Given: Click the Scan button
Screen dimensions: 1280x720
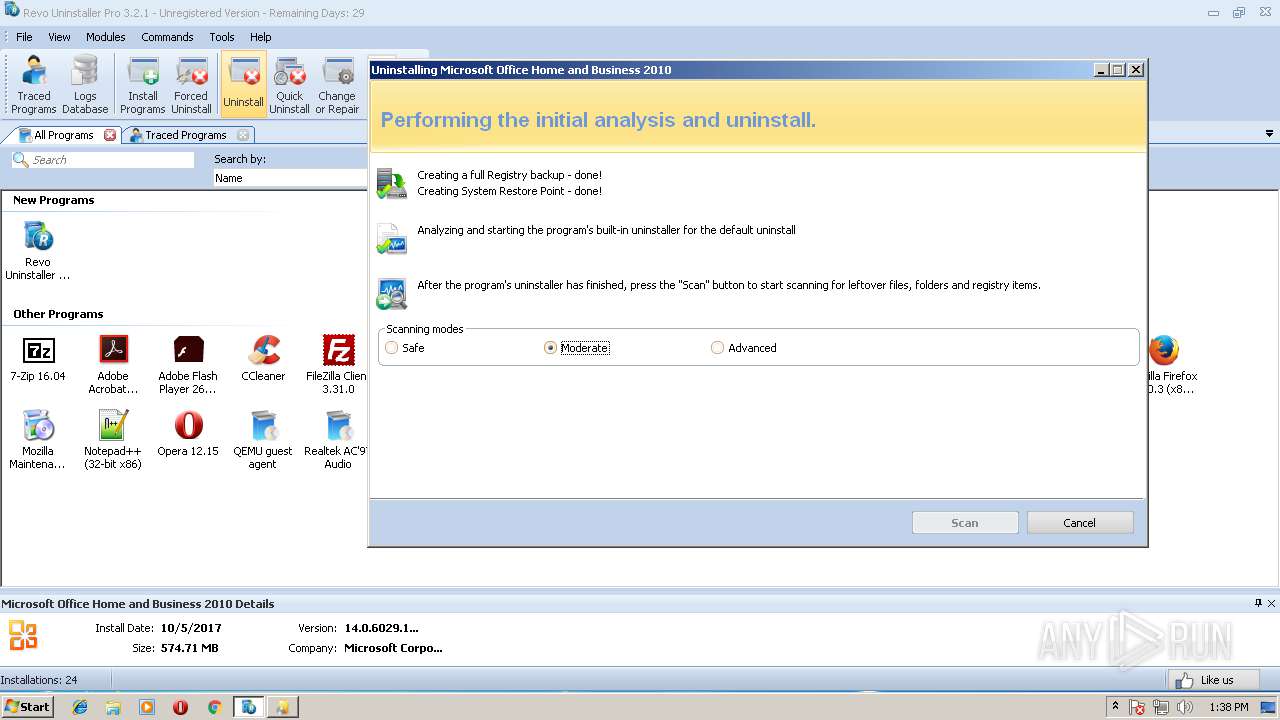Looking at the screenshot, I should pos(965,523).
